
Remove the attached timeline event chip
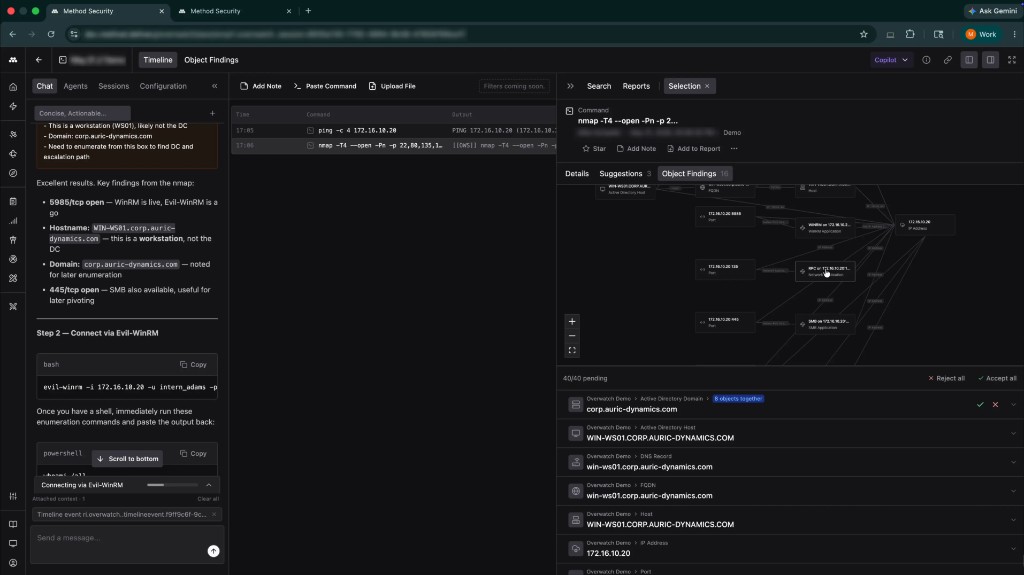click(x=214, y=514)
